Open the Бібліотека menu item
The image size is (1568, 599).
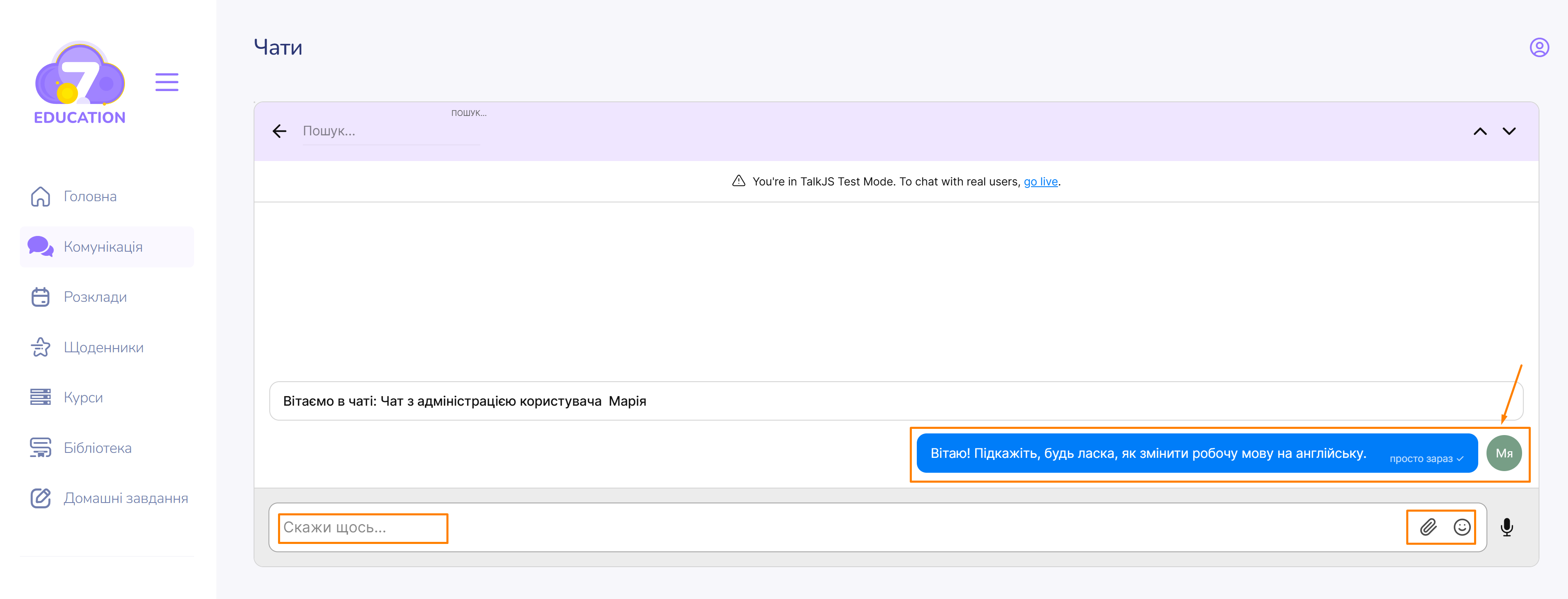[x=107, y=448]
